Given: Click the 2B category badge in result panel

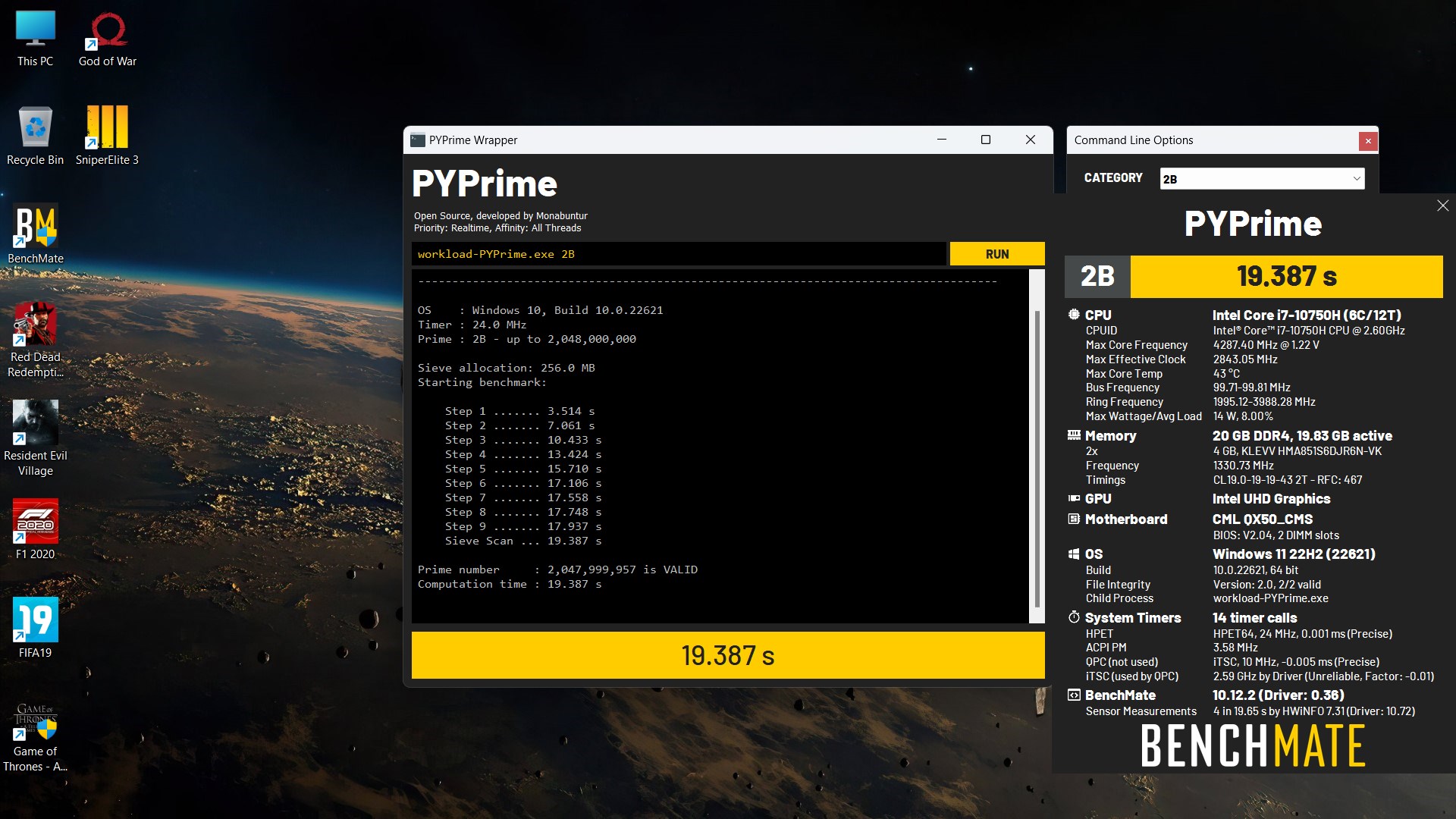Looking at the screenshot, I should tap(1097, 277).
